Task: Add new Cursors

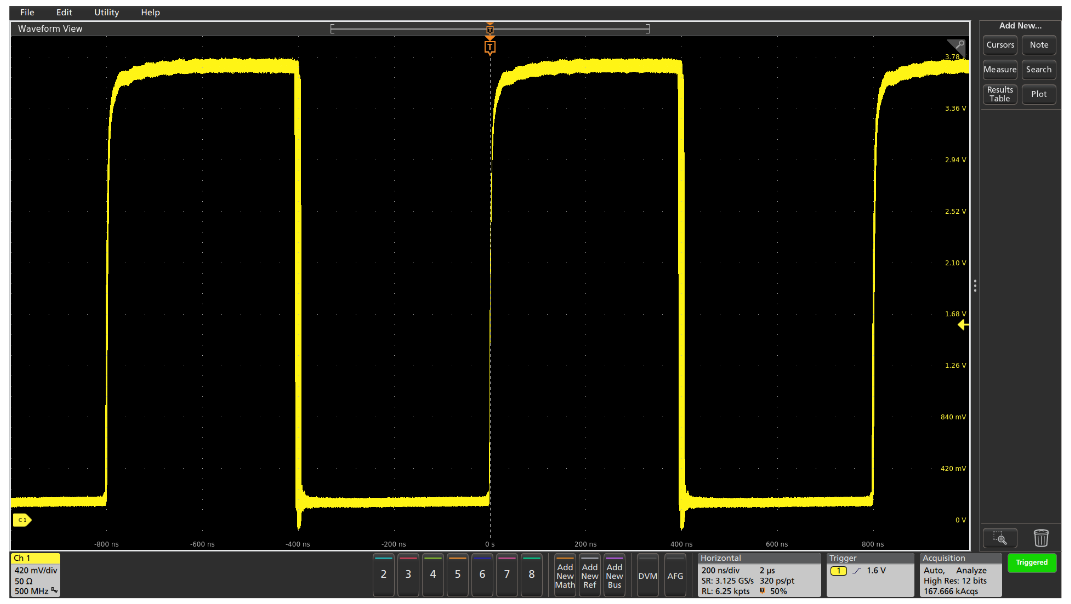Action: click(1000, 44)
